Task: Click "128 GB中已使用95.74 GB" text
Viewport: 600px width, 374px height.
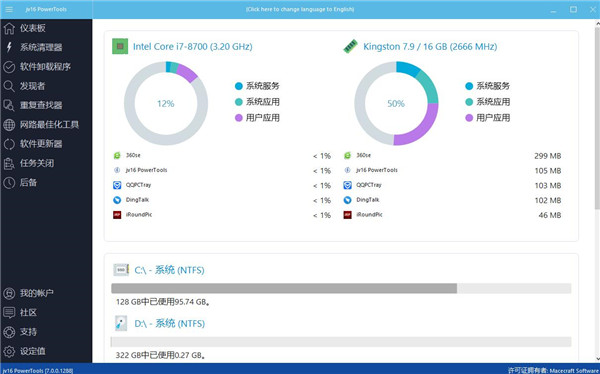Action: [x=163, y=302]
